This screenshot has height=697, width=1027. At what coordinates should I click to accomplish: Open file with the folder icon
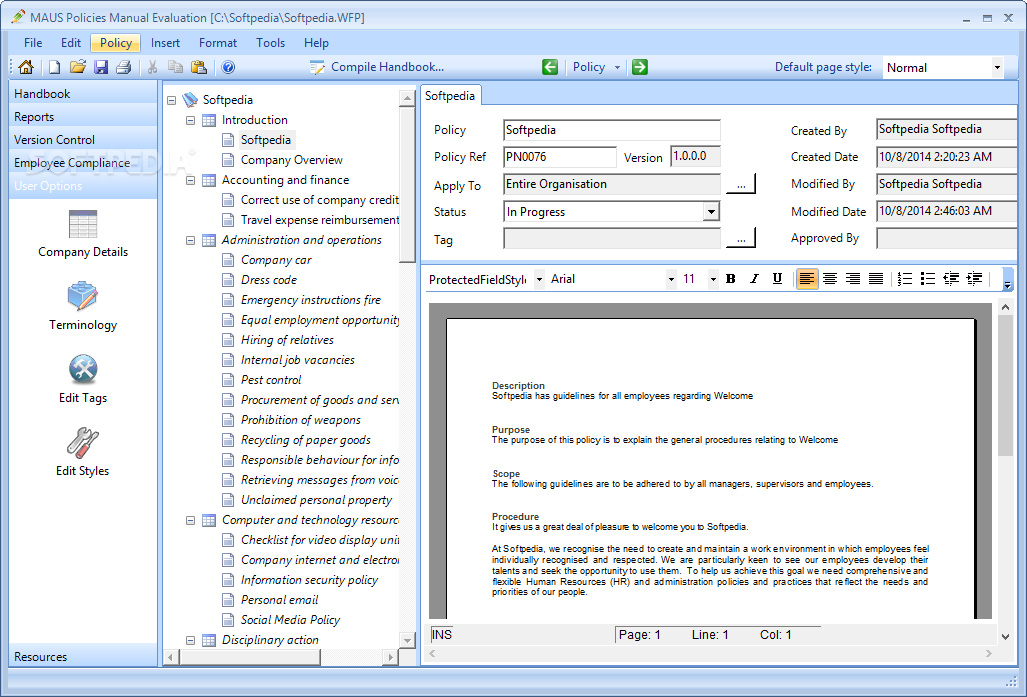coord(78,67)
